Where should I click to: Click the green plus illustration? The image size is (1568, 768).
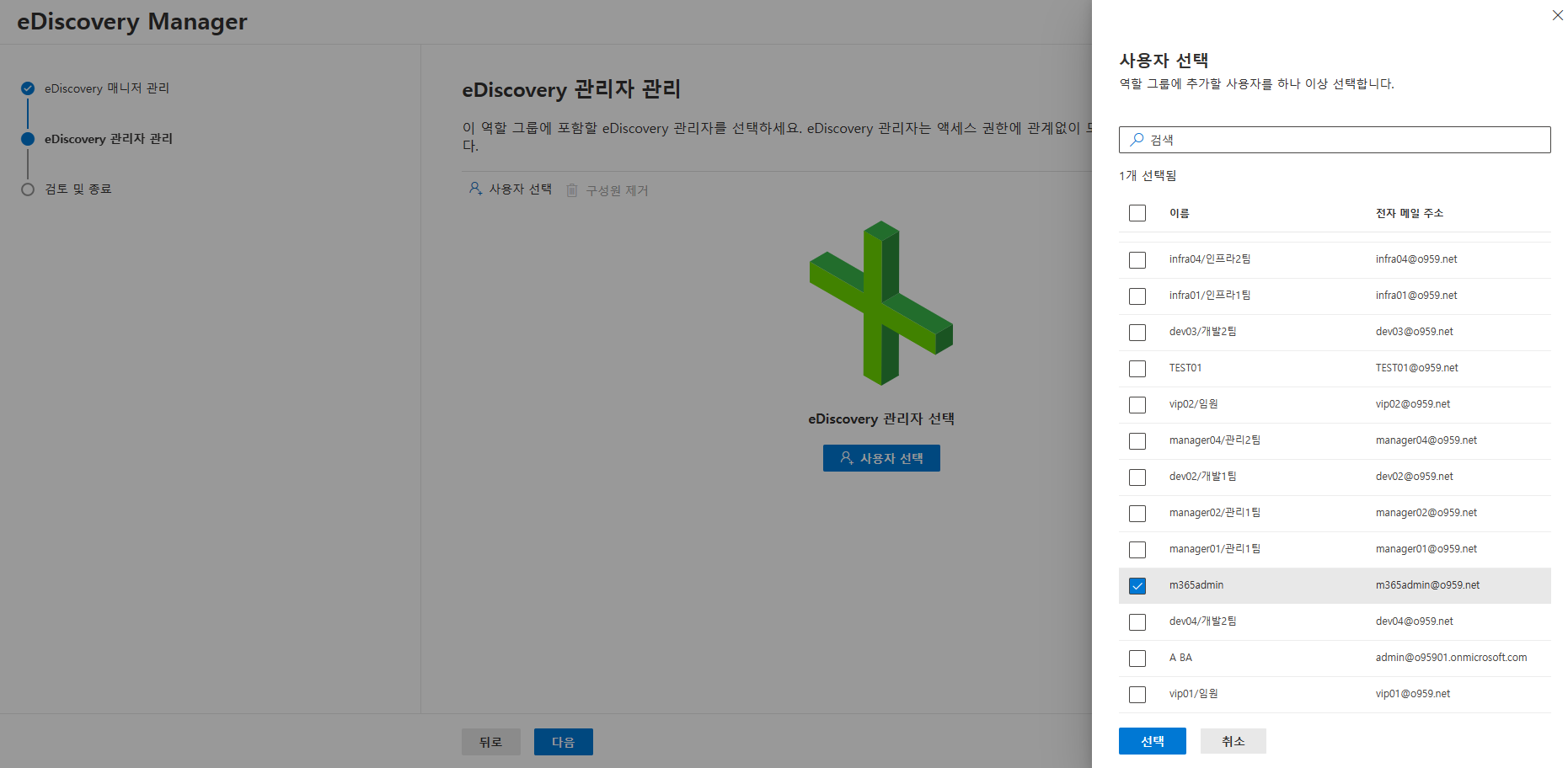881,303
